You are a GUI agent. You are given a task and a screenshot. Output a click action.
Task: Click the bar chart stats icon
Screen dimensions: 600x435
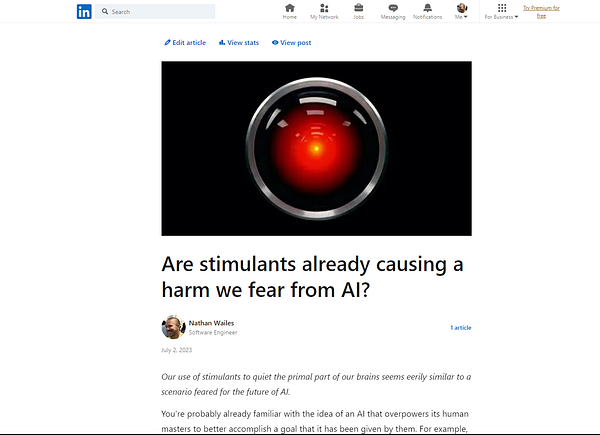click(222, 42)
